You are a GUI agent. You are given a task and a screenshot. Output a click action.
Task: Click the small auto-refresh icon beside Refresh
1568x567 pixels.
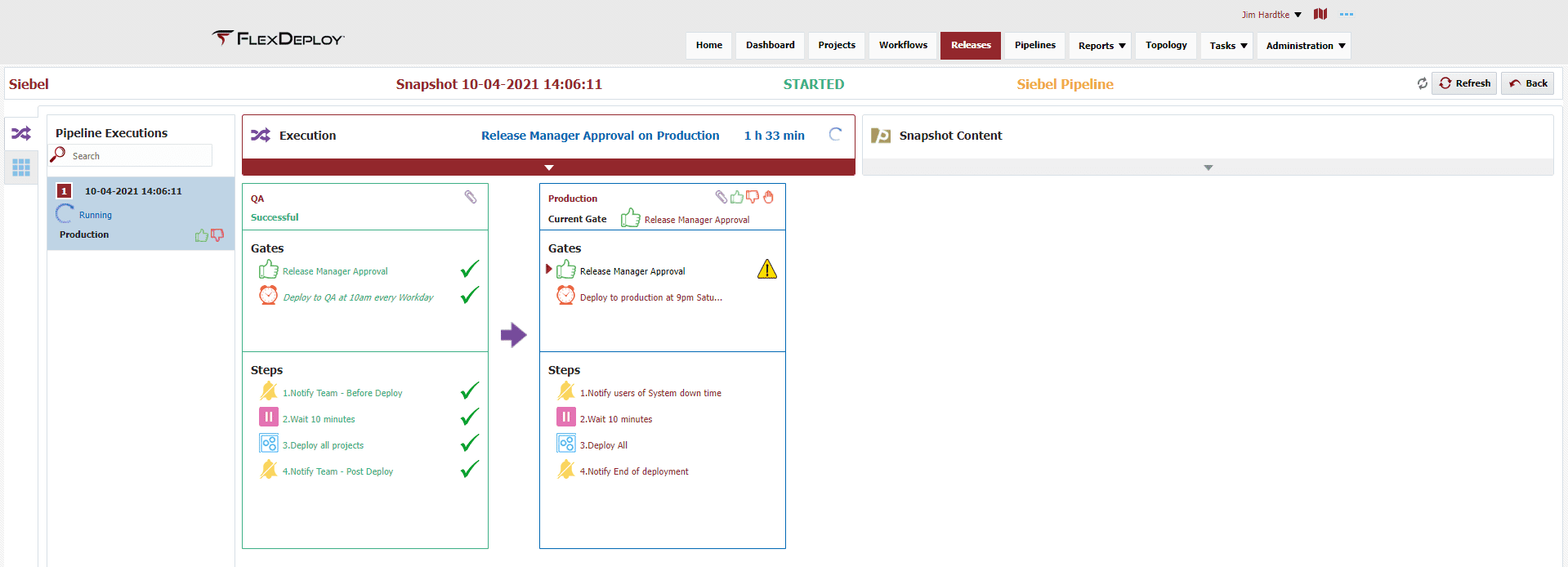(x=1423, y=83)
